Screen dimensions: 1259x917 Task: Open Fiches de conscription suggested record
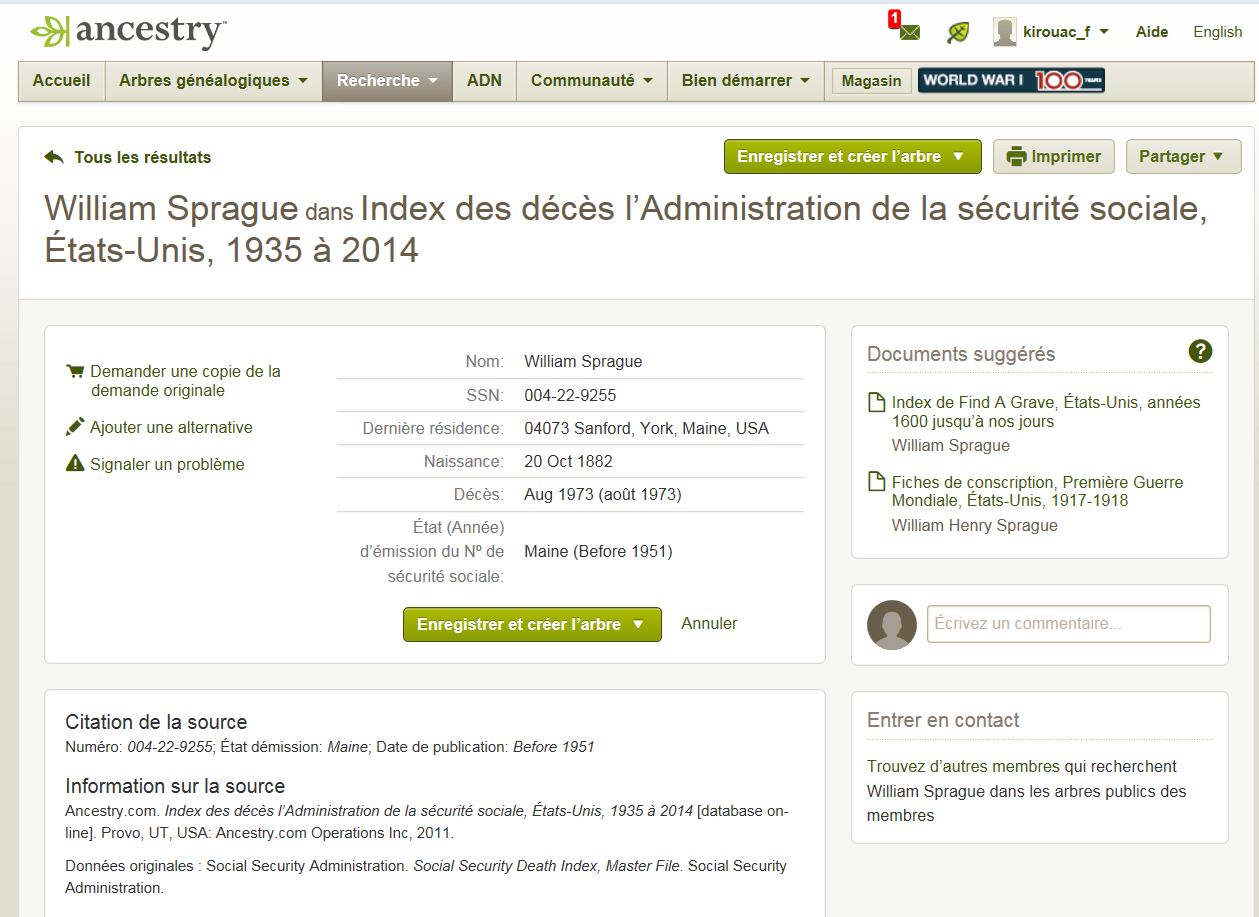tap(1037, 491)
